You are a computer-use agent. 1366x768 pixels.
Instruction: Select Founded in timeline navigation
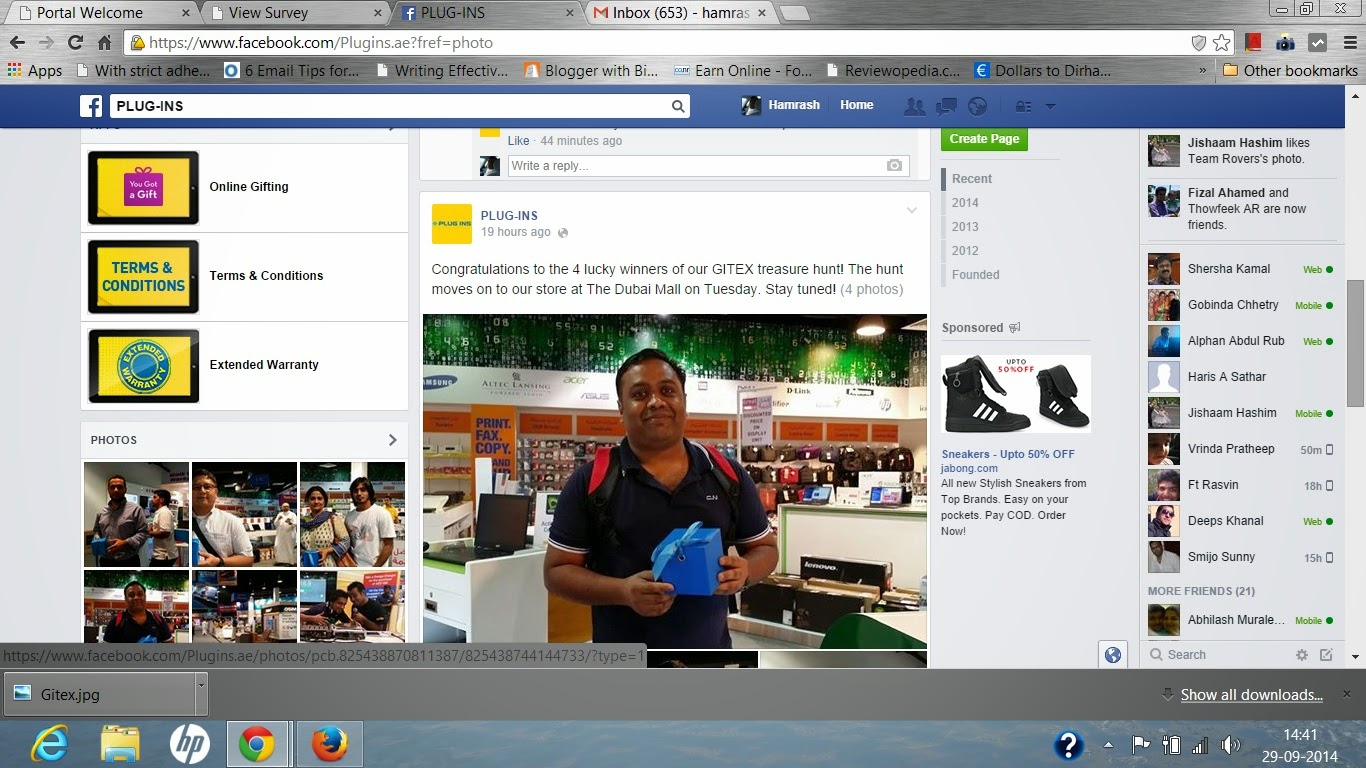(975, 275)
